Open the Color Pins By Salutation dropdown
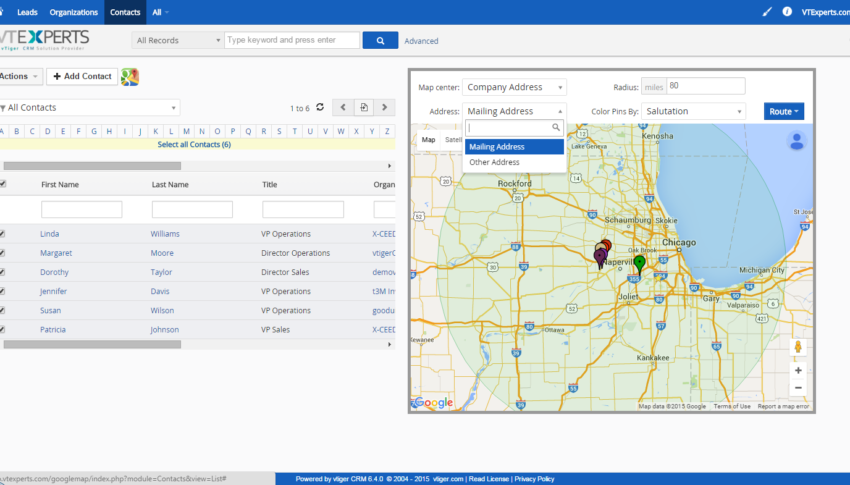Image resolution: width=850 pixels, height=485 pixels. click(693, 111)
